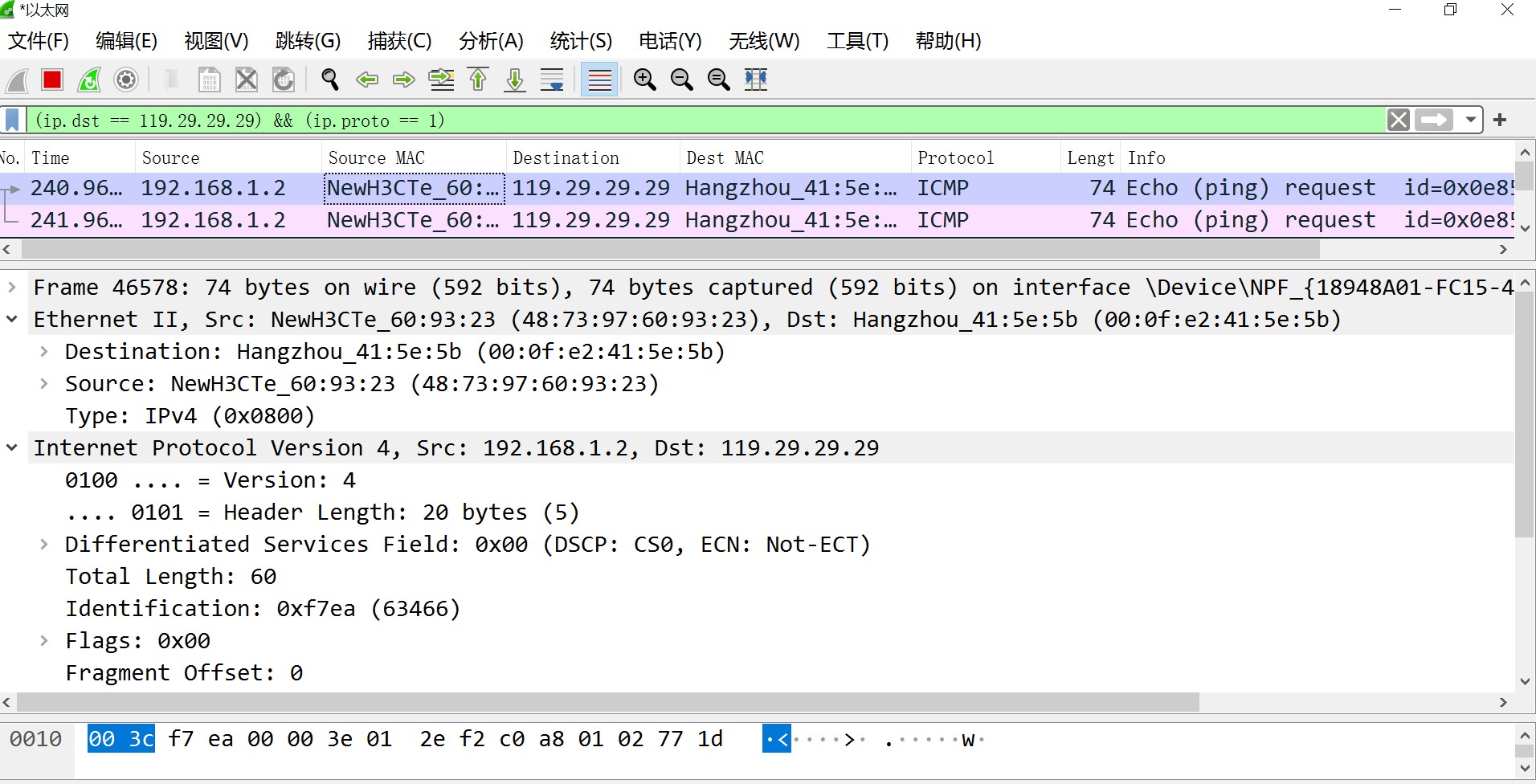The height and width of the screenshot is (784, 1536).
Task: Open capture options gear icon
Action: (x=126, y=80)
